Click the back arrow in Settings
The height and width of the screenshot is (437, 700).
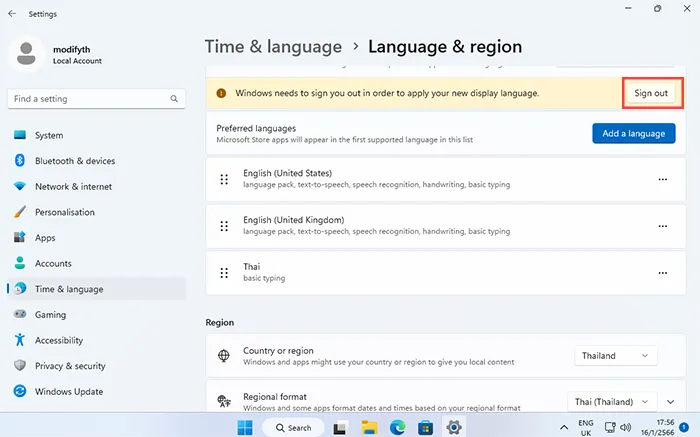[12, 14]
